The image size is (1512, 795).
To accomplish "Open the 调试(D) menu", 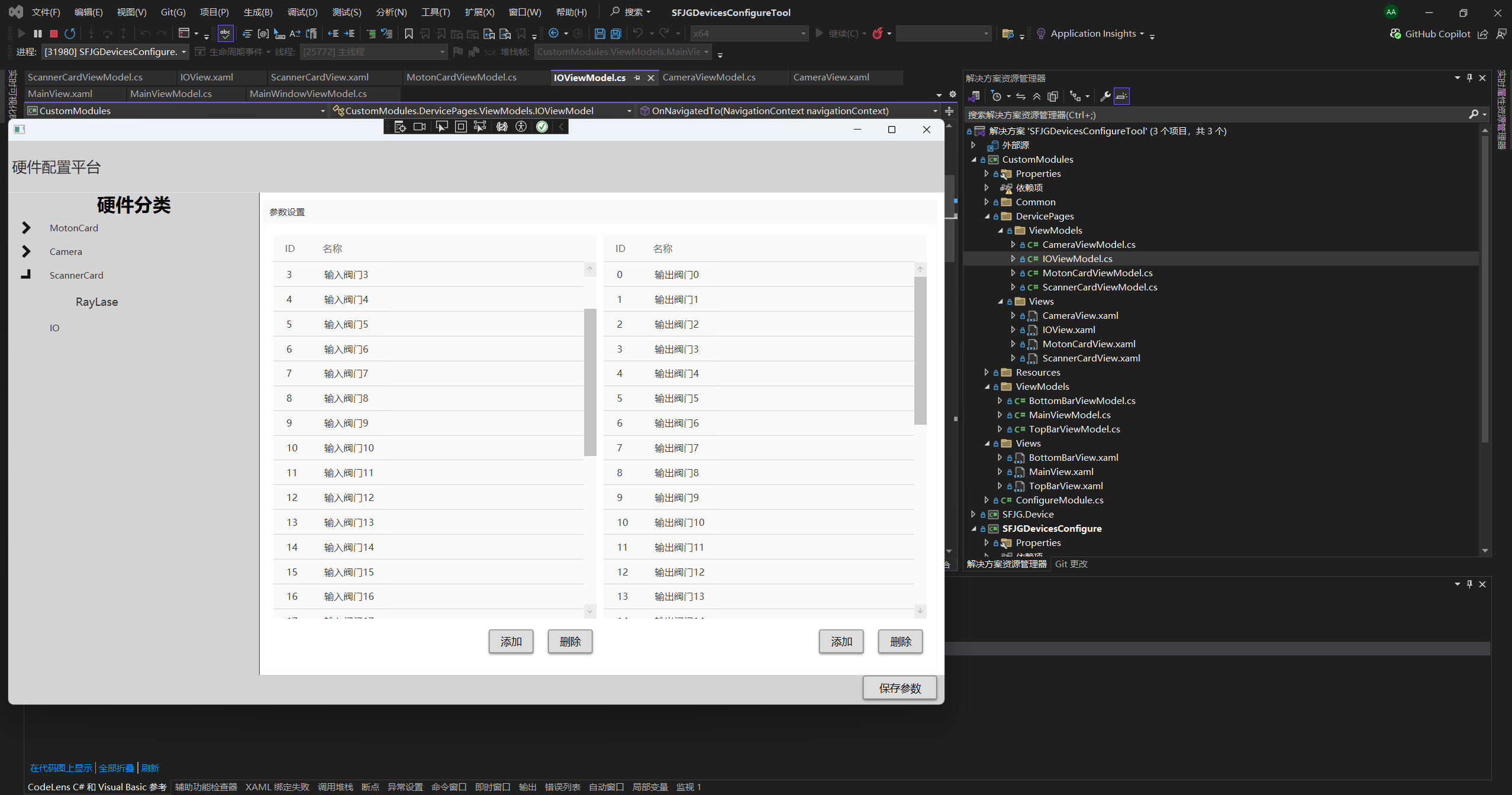I will (x=302, y=12).
